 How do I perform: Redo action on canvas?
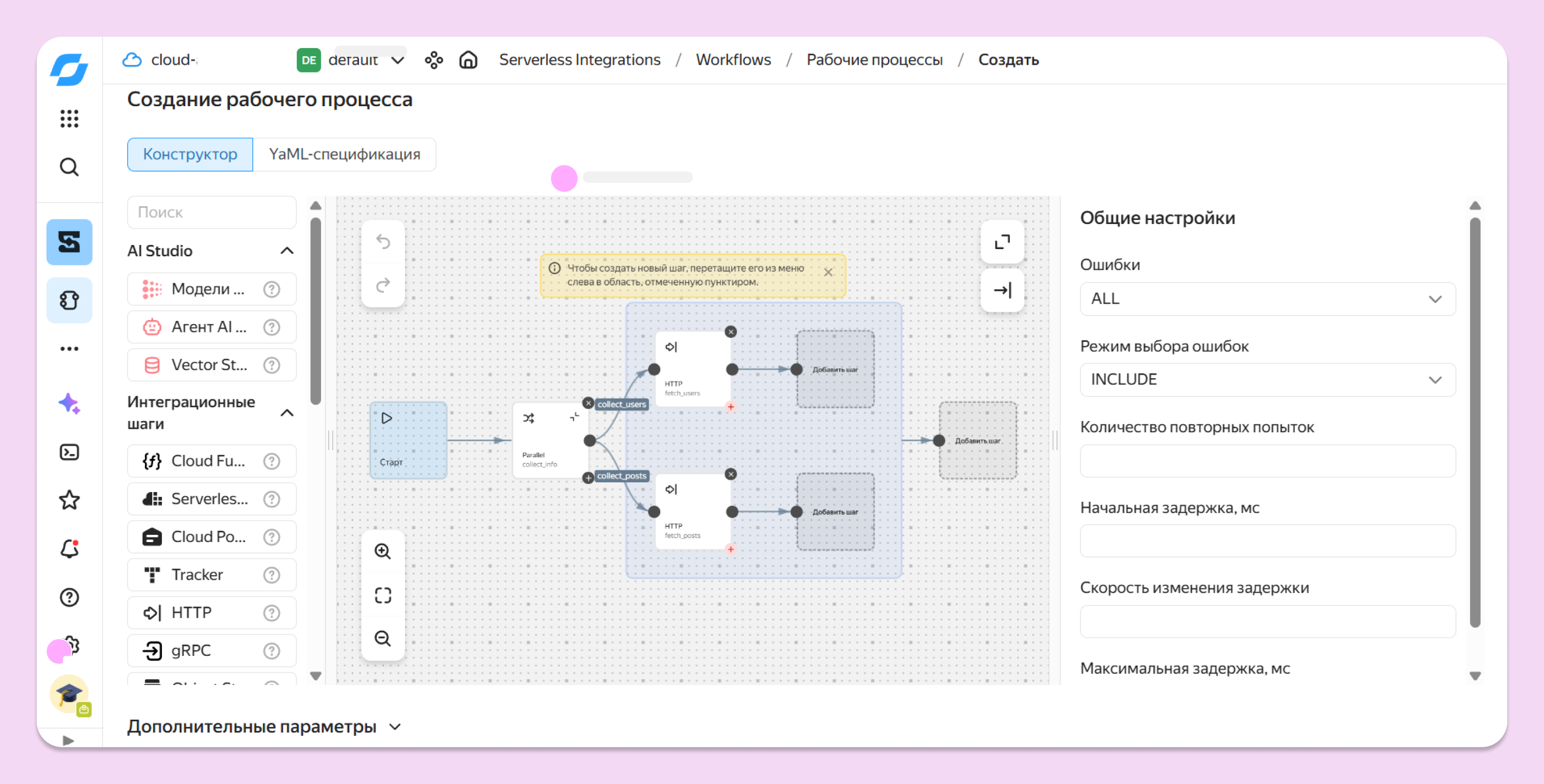point(383,284)
